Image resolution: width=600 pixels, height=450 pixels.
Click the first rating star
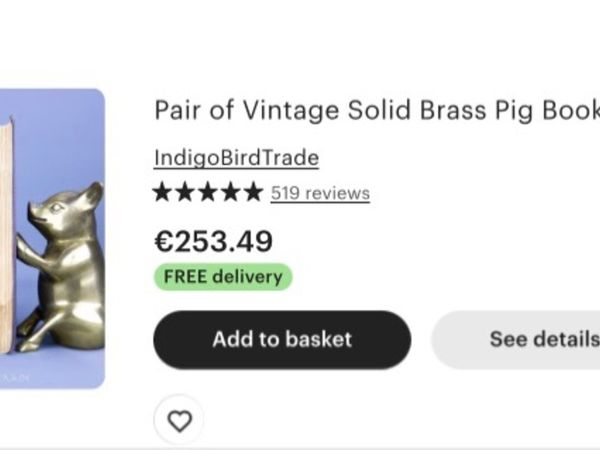(x=163, y=192)
